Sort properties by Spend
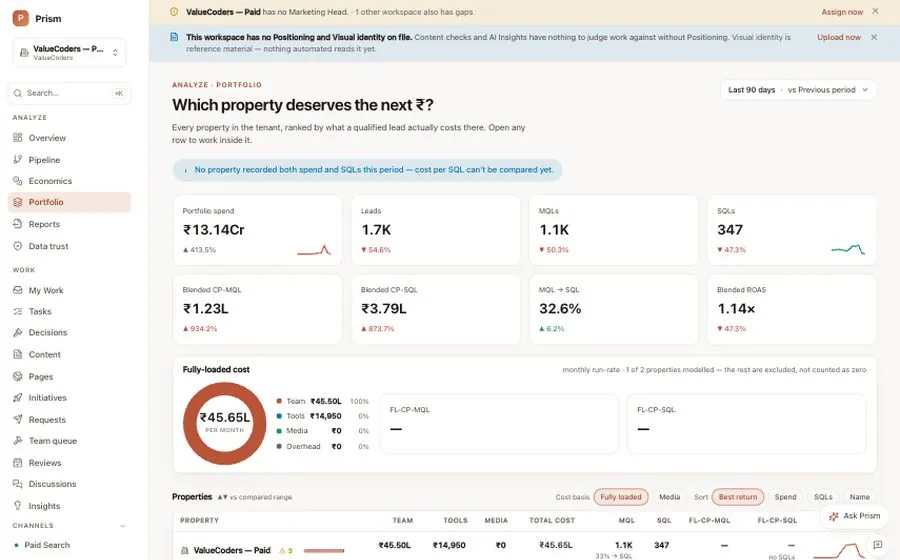The height and width of the screenshot is (560, 900). [785, 497]
